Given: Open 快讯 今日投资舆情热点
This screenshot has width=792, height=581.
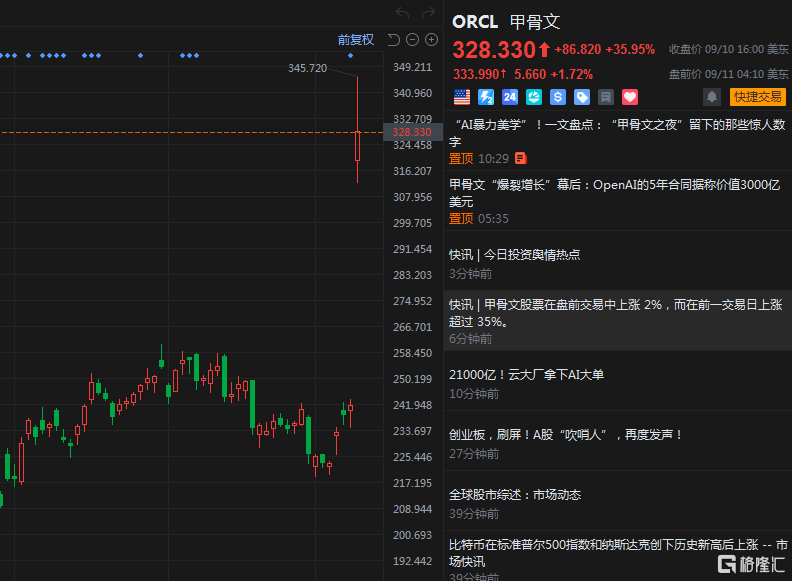Looking at the screenshot, I should pos(618,261).
